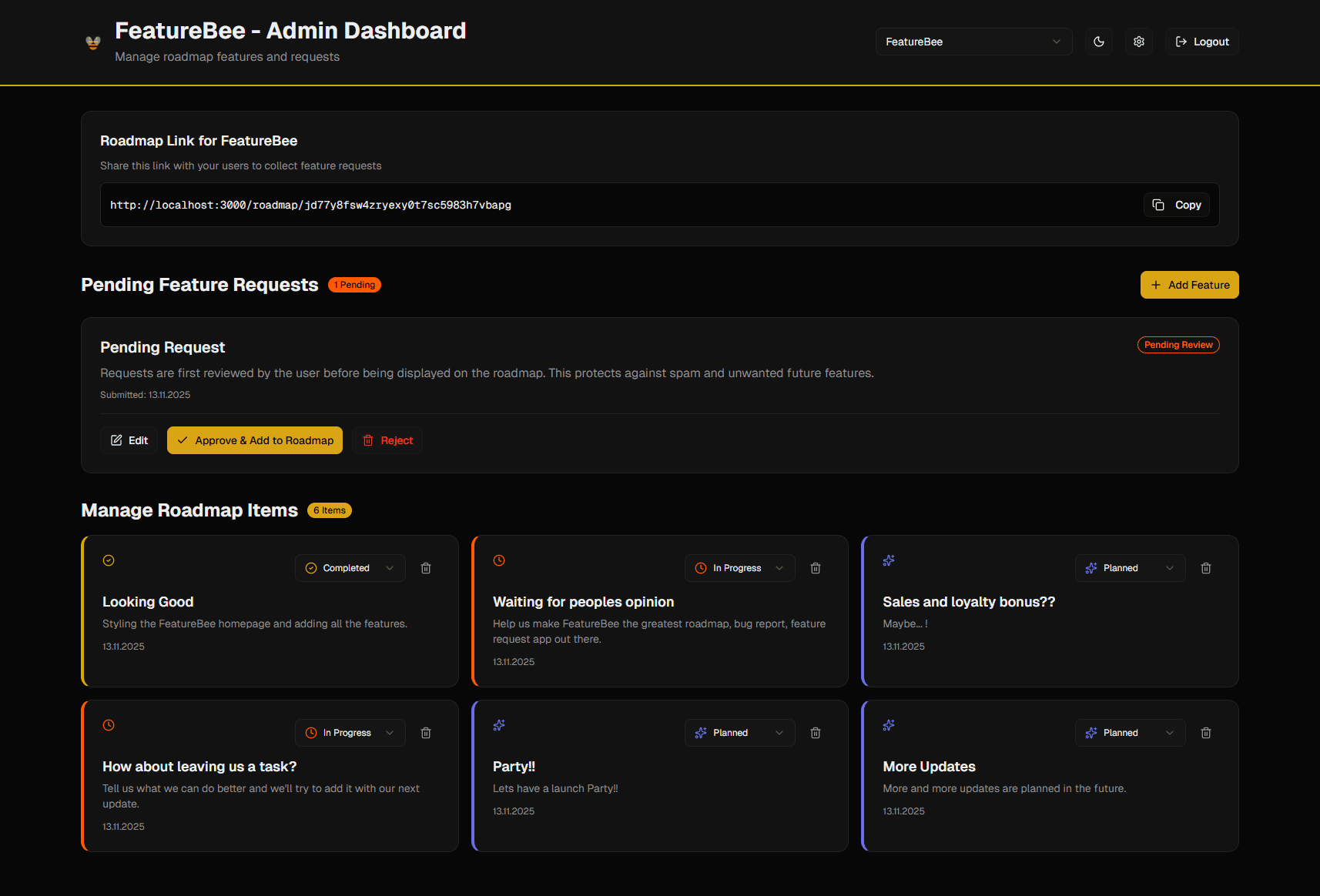This screenshot has height=896, width=1320.
Task: Approve the pending request to the roadmap
Action: point(254,440)
